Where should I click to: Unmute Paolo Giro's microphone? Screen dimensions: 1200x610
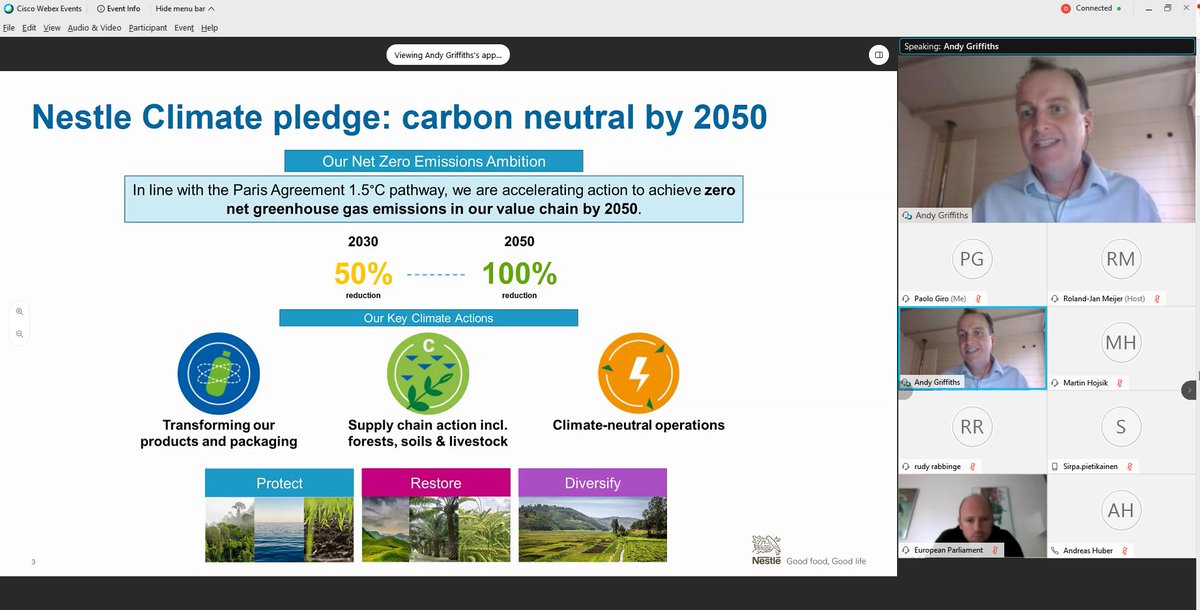pyautogui.click(x=977, y=297)
